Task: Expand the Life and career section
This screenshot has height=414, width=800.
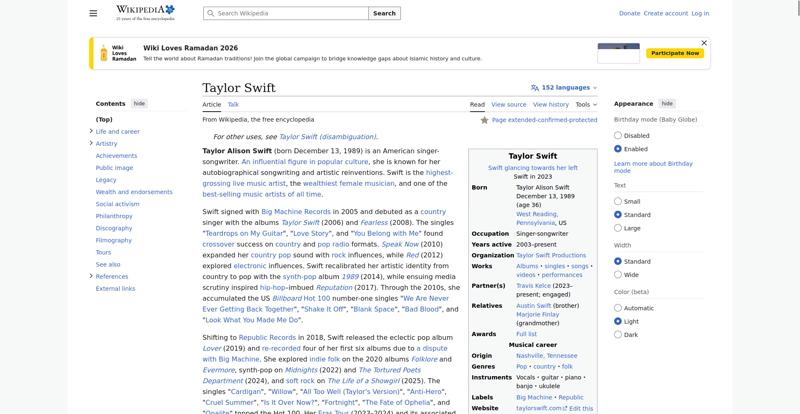Action: tap(91, 131)
